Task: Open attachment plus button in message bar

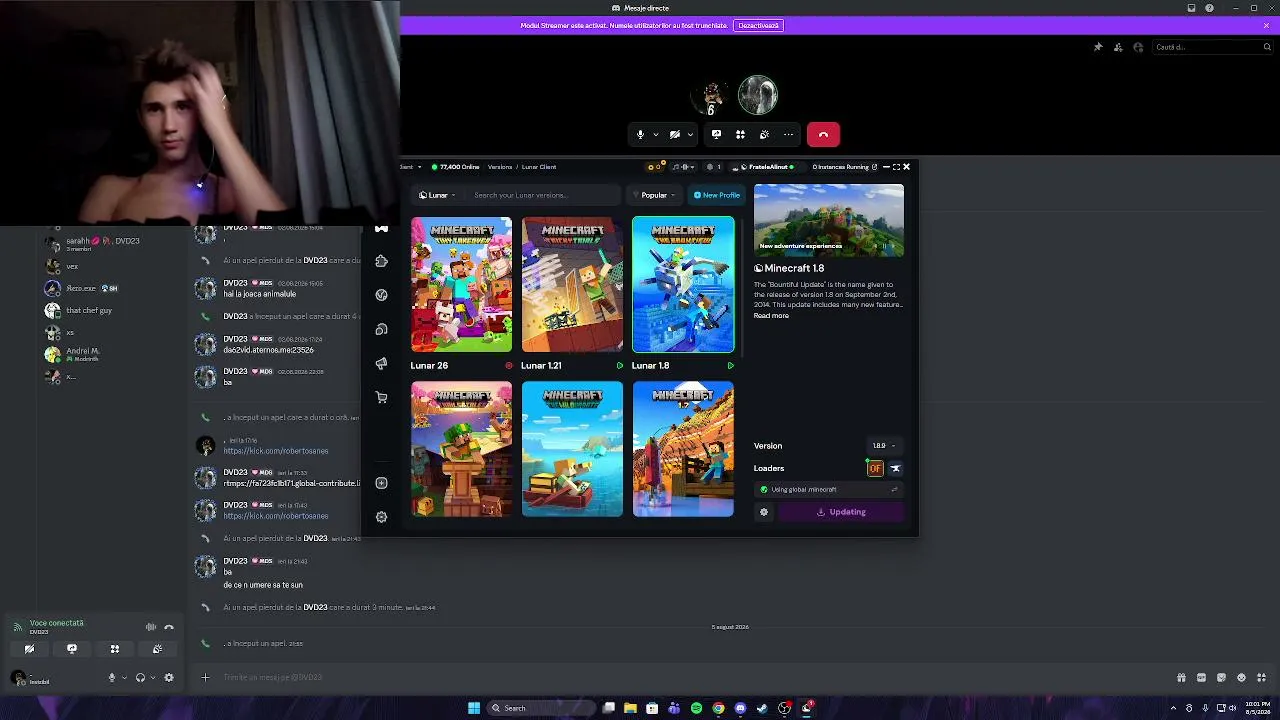Action: [x=205, y=677]
